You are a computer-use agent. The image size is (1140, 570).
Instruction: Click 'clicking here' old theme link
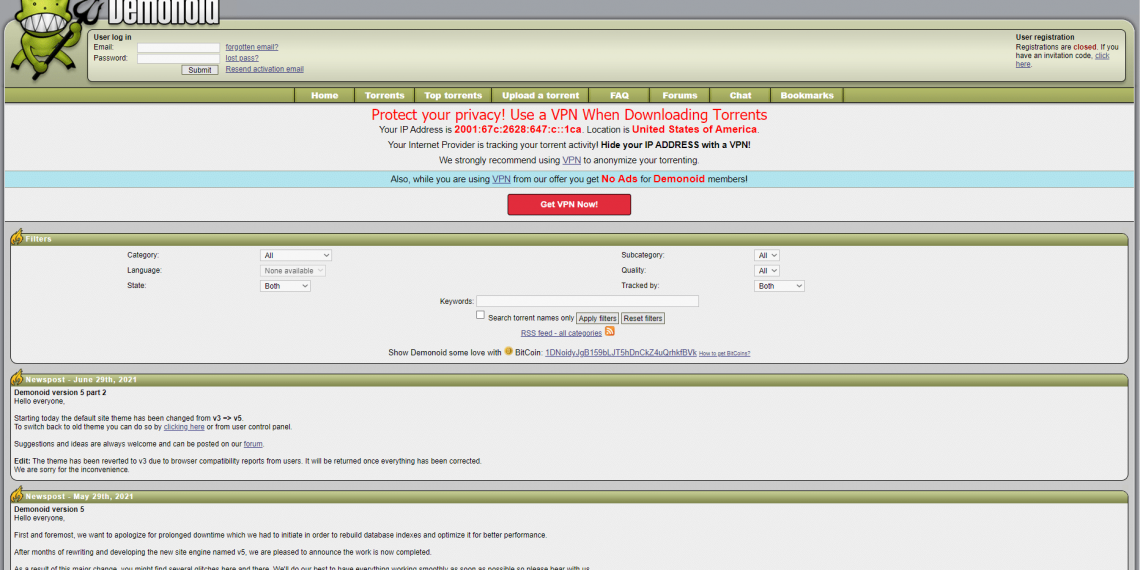184,427
